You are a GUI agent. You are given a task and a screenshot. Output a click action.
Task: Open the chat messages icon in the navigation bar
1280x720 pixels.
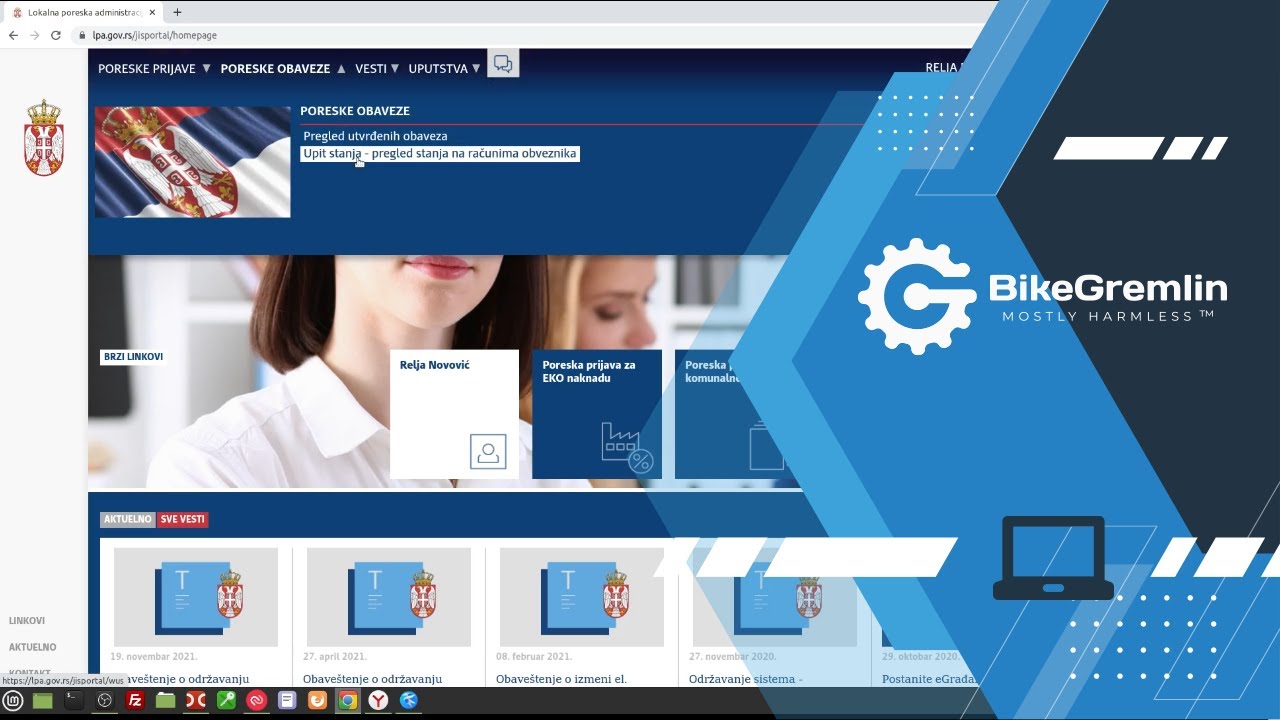[503, 64]
